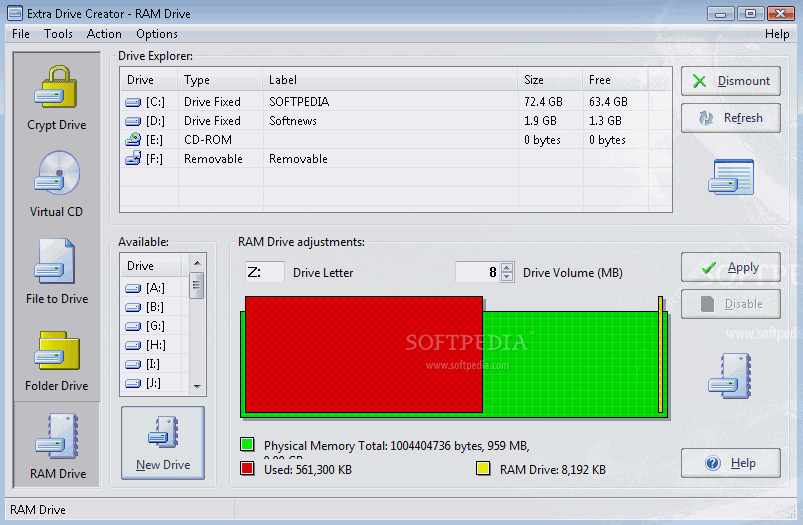Open the Action menu
803x525 pixels.
pyautogui.click(x=104, y=34)
